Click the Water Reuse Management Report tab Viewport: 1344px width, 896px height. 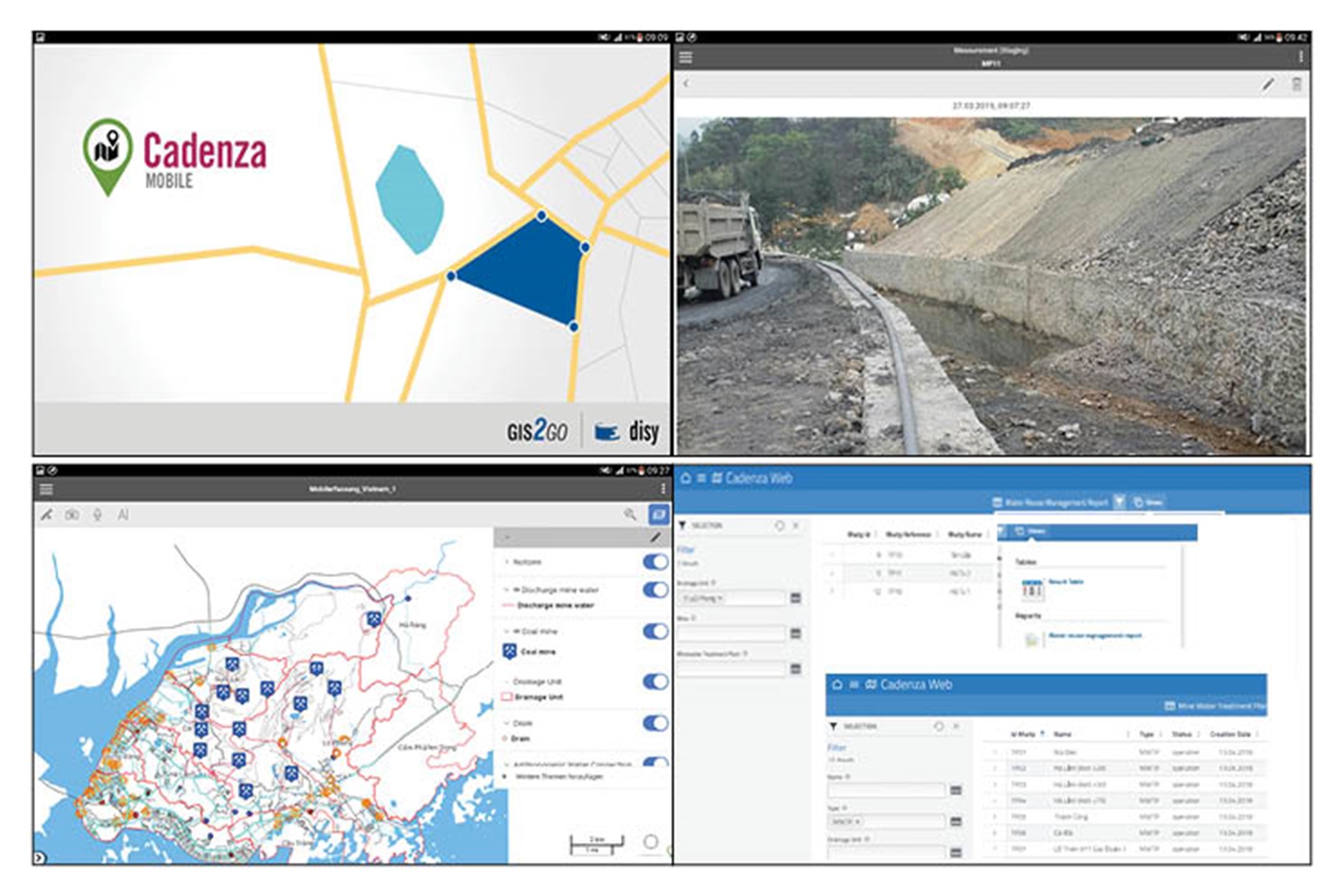[1049, 503]
